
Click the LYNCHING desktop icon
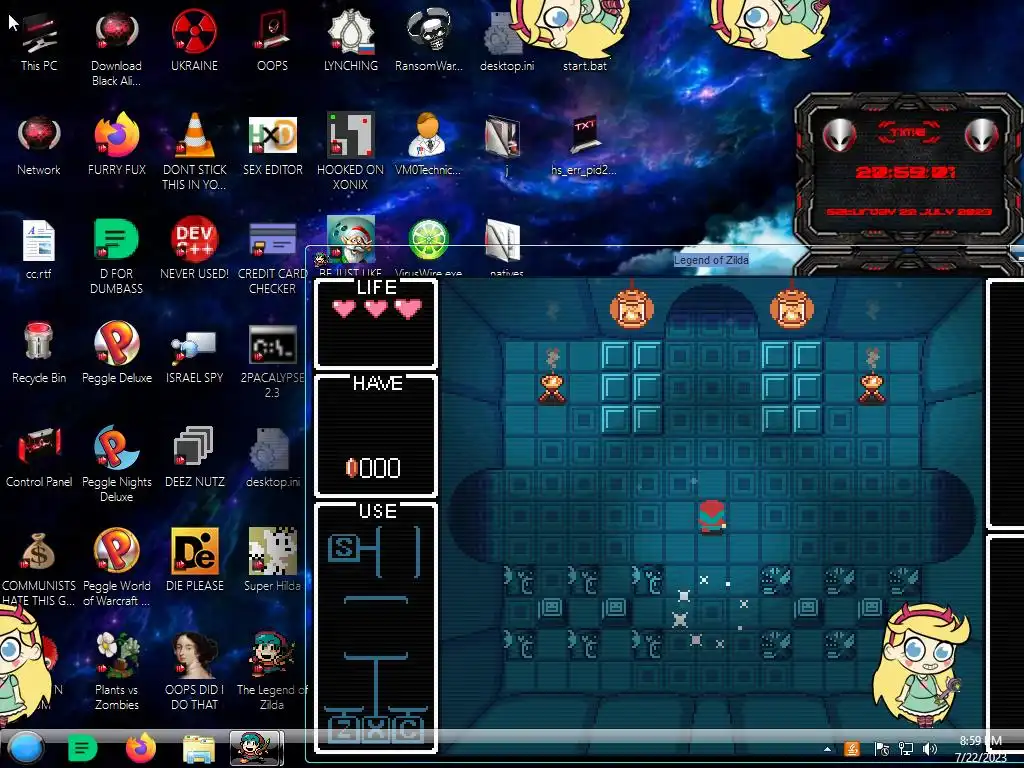[x=351, y=39]
